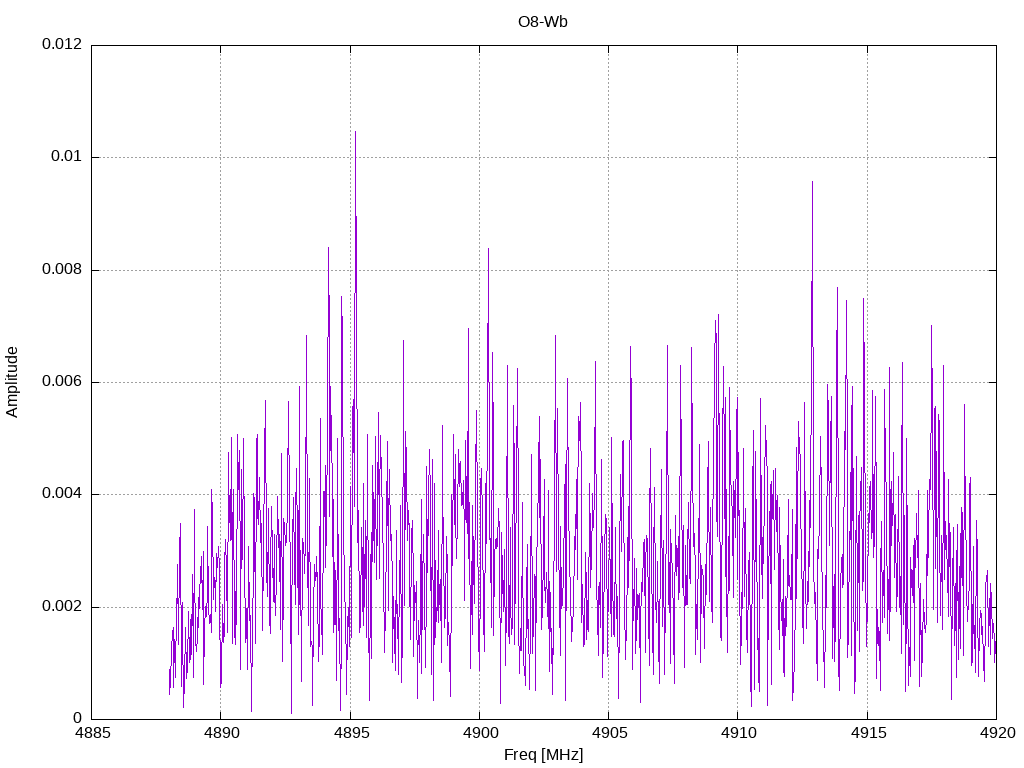
Task: Click the y-axis tick label '0.01'
Action: [x=67, y=156]
